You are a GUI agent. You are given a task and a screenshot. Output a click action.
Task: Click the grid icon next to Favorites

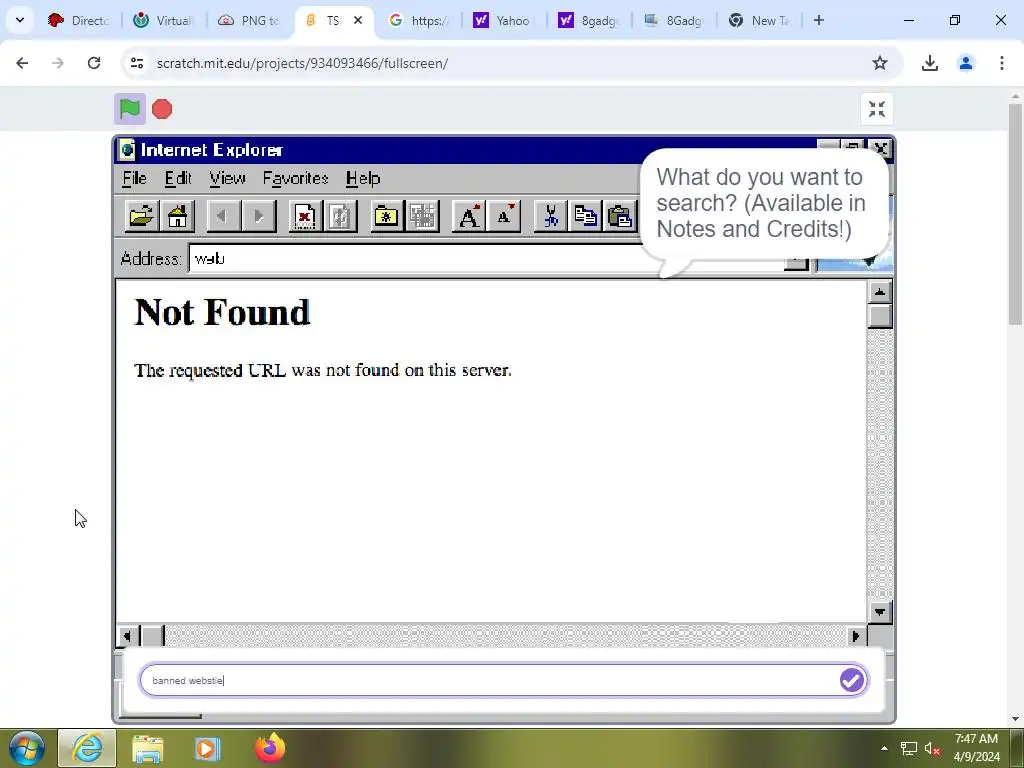coord(422,216)
